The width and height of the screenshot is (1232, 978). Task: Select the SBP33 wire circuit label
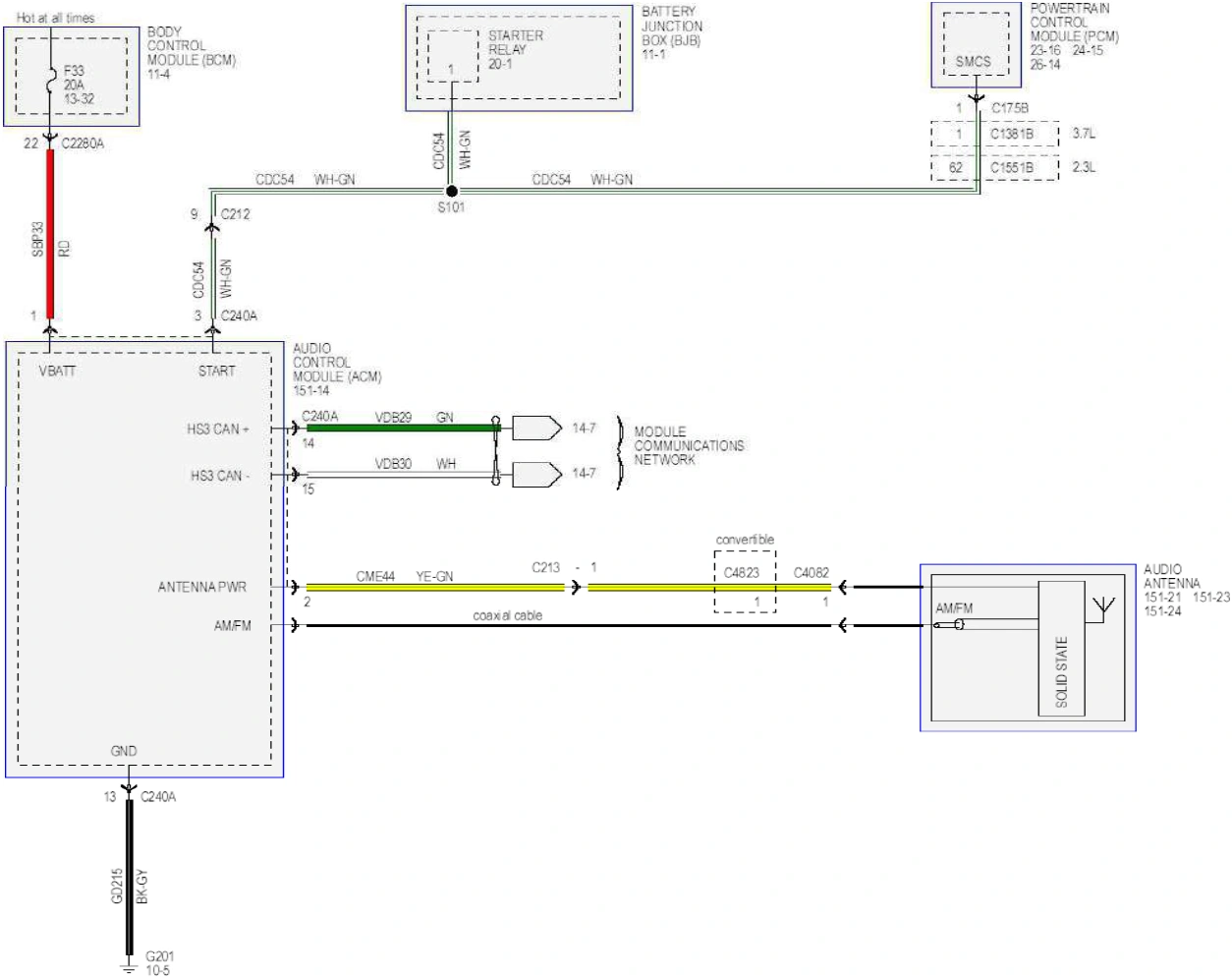click(38, 239)
